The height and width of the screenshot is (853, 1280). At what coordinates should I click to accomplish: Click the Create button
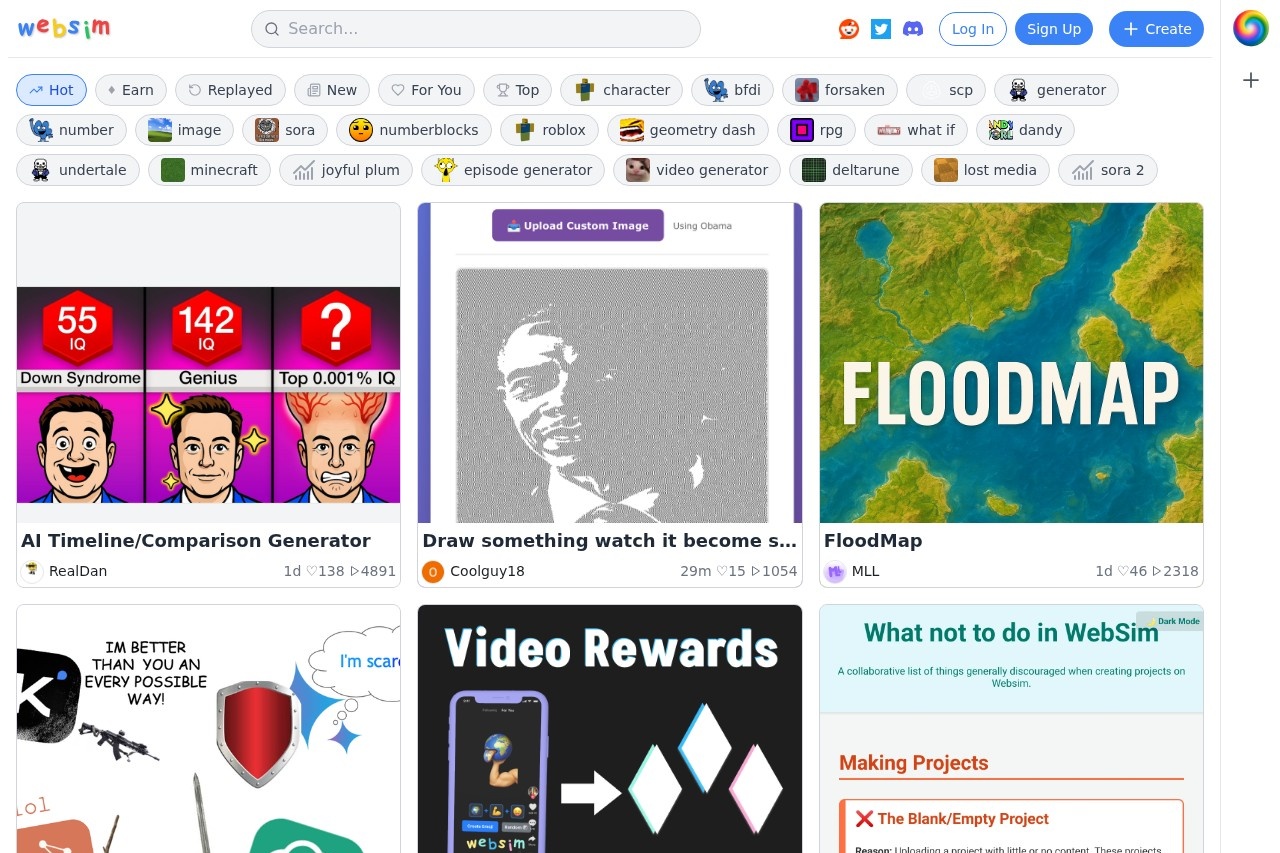pyautogui.click(x=1156, y=29)
